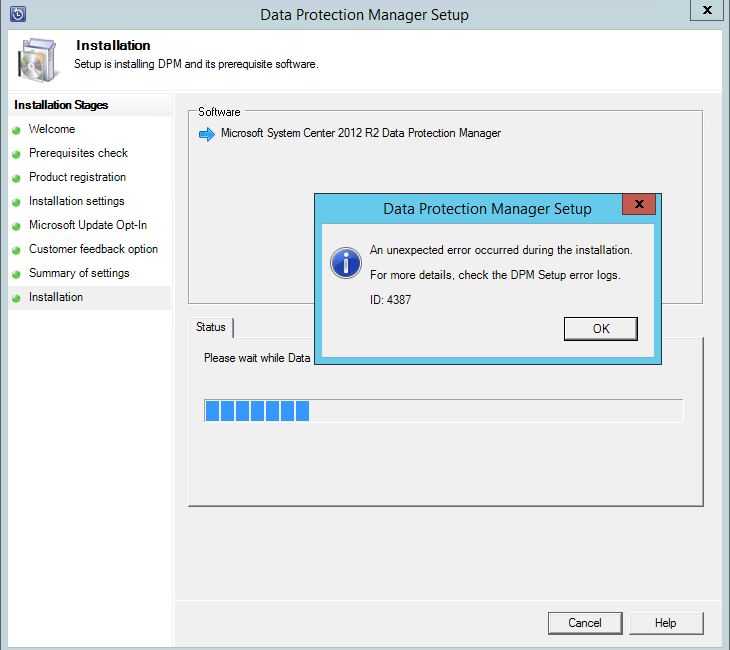
Task: Click the Cancel button
Action: click(x=585, y=623)
